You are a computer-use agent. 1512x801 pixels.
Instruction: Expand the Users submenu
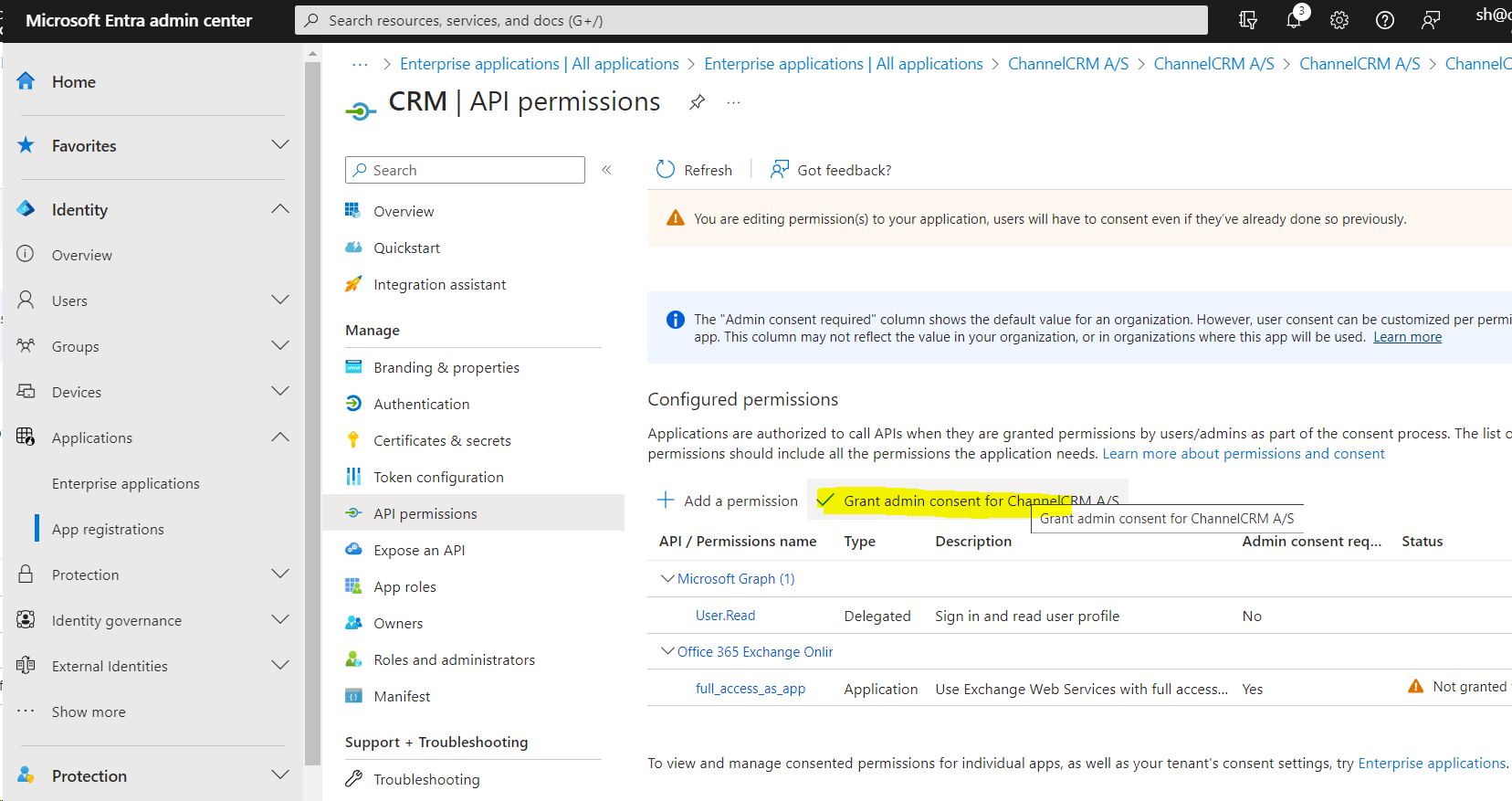[x=280, y=300]
